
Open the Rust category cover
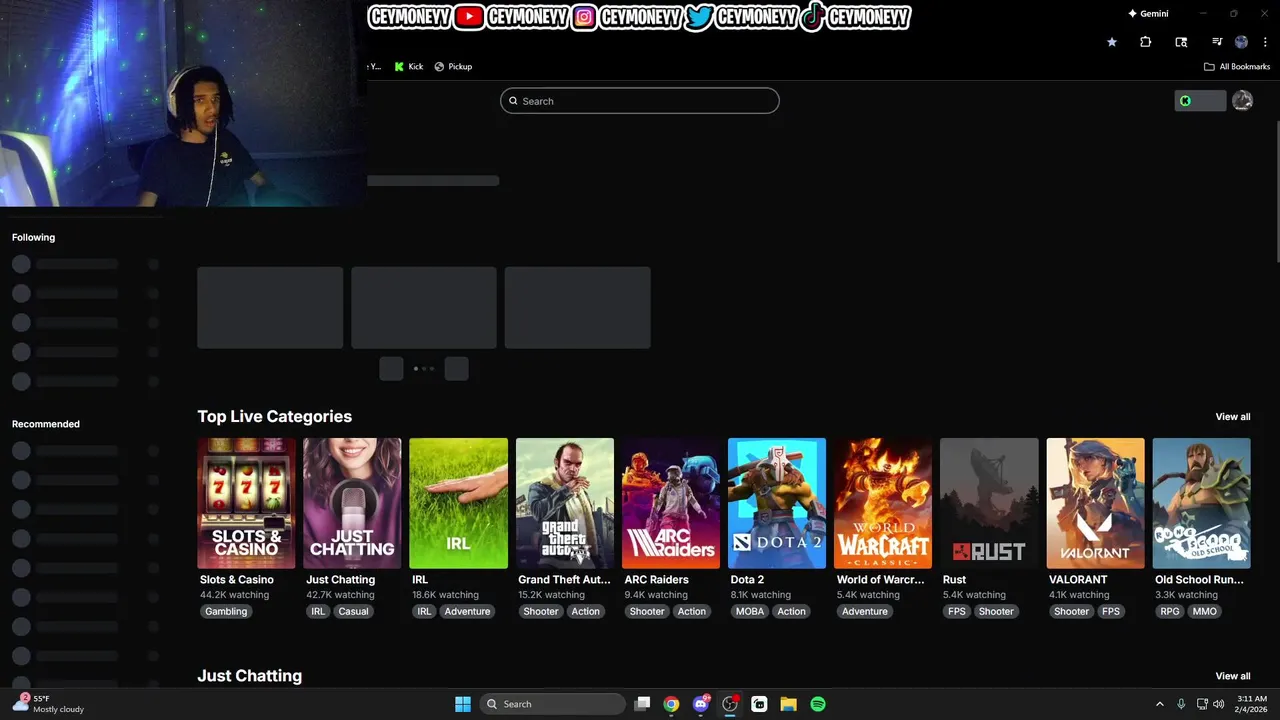tap(989, 503)
